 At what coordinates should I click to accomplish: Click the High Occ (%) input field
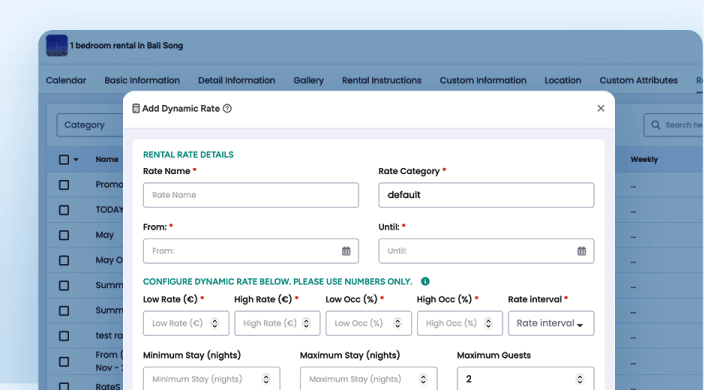(x=460, y=323)
